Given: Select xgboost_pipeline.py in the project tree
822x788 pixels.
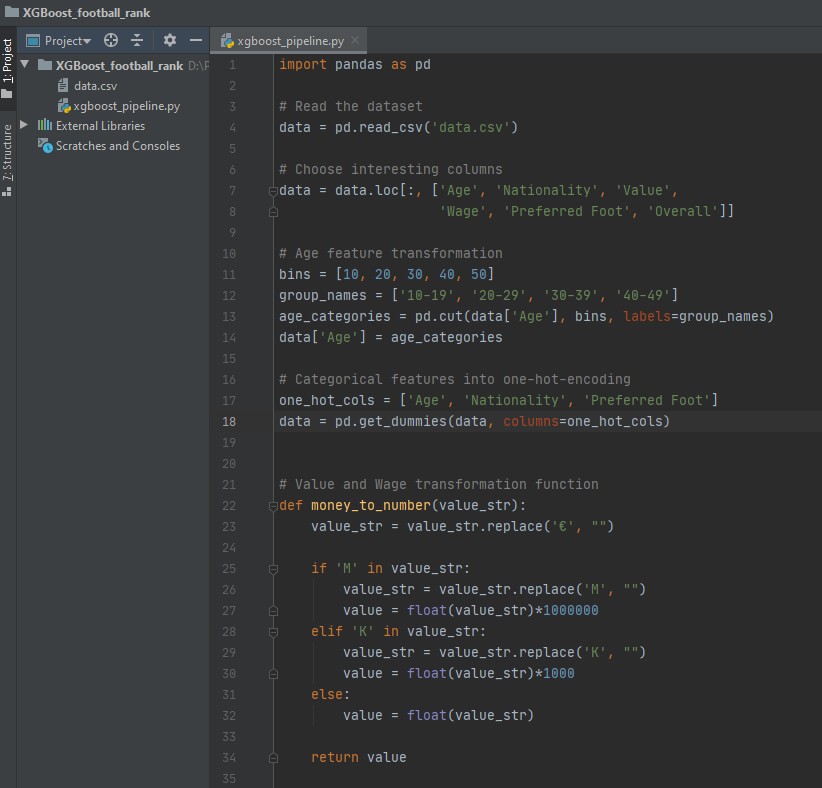Looking at the screenshot, I should [126, 106].
